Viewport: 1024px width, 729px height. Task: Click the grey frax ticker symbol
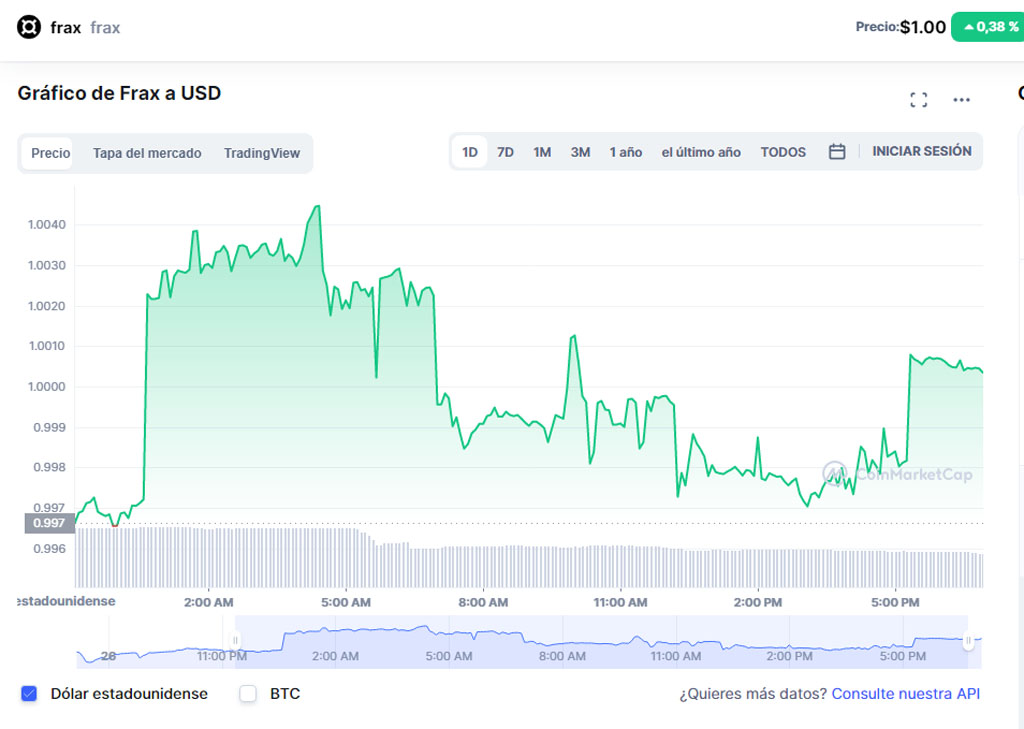[105, 27]
